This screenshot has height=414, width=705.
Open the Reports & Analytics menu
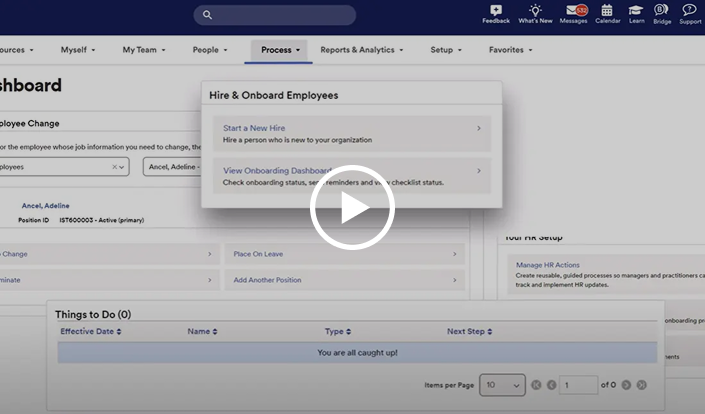click(361, 50)
